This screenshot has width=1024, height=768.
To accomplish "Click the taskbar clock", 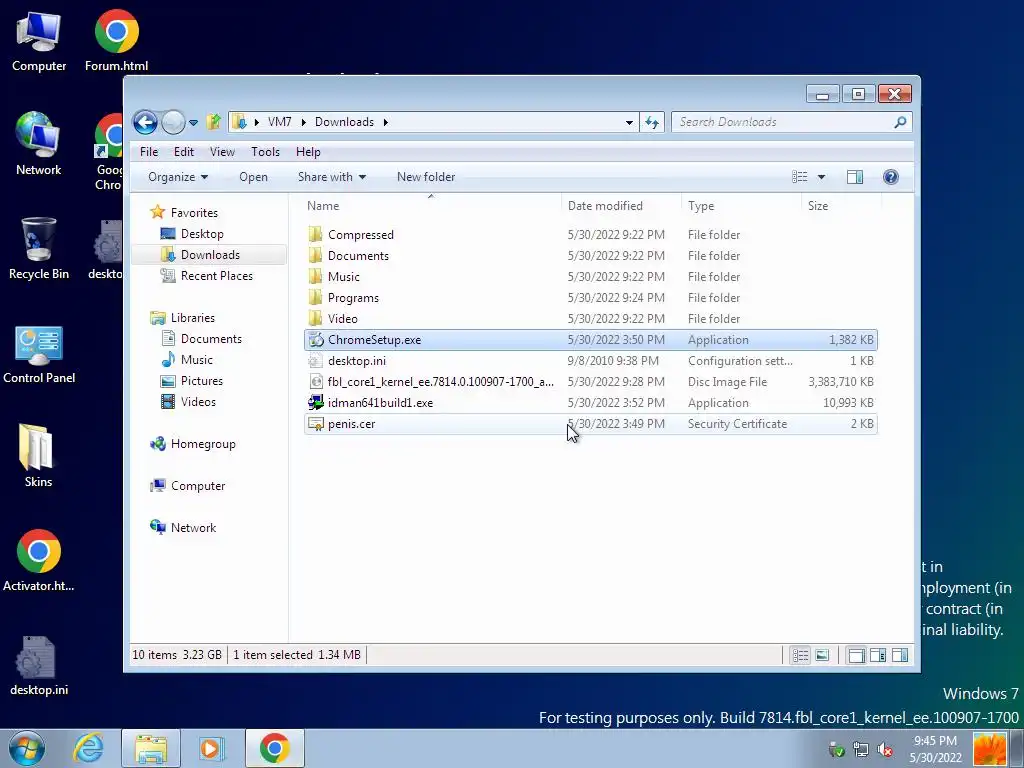I will 935,749.
